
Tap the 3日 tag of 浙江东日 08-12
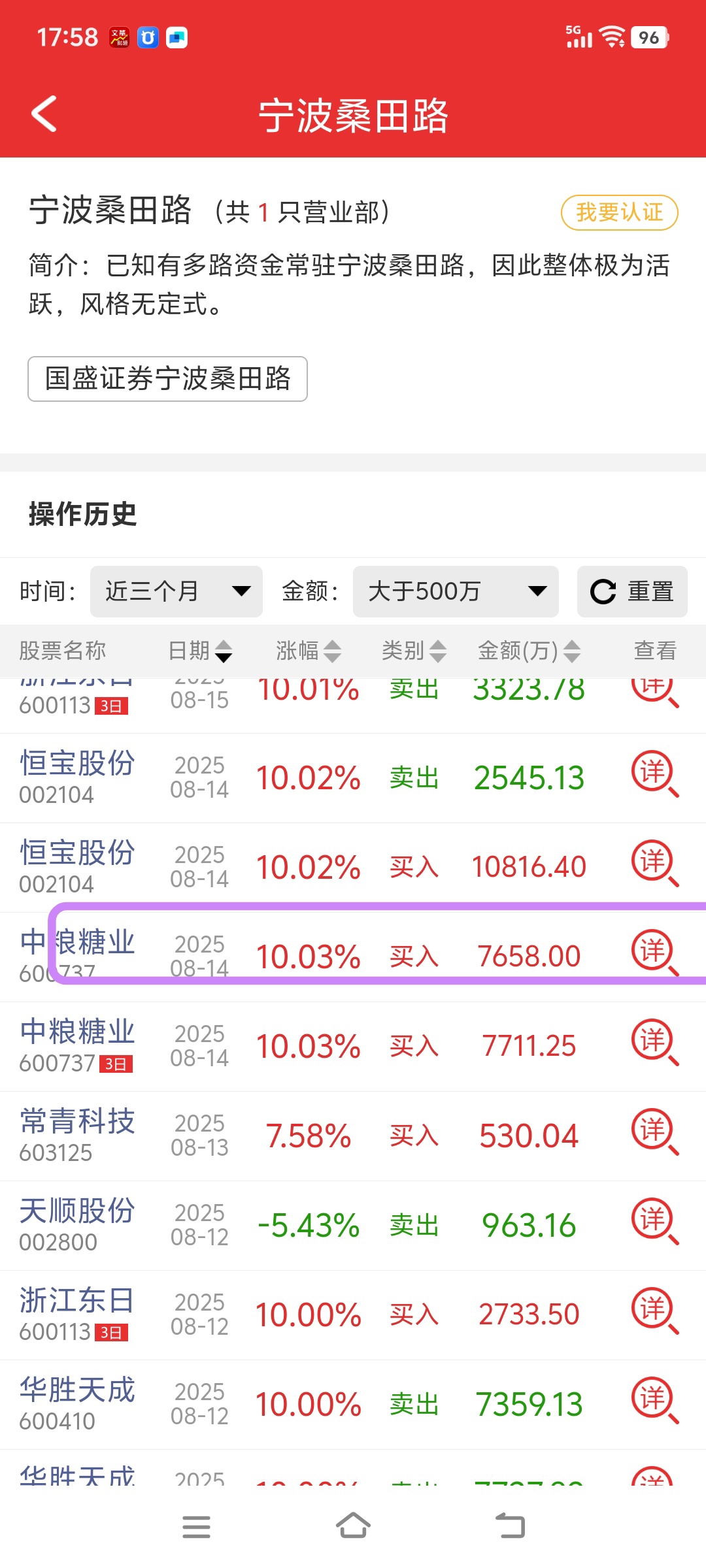[x=111, y=1333]
